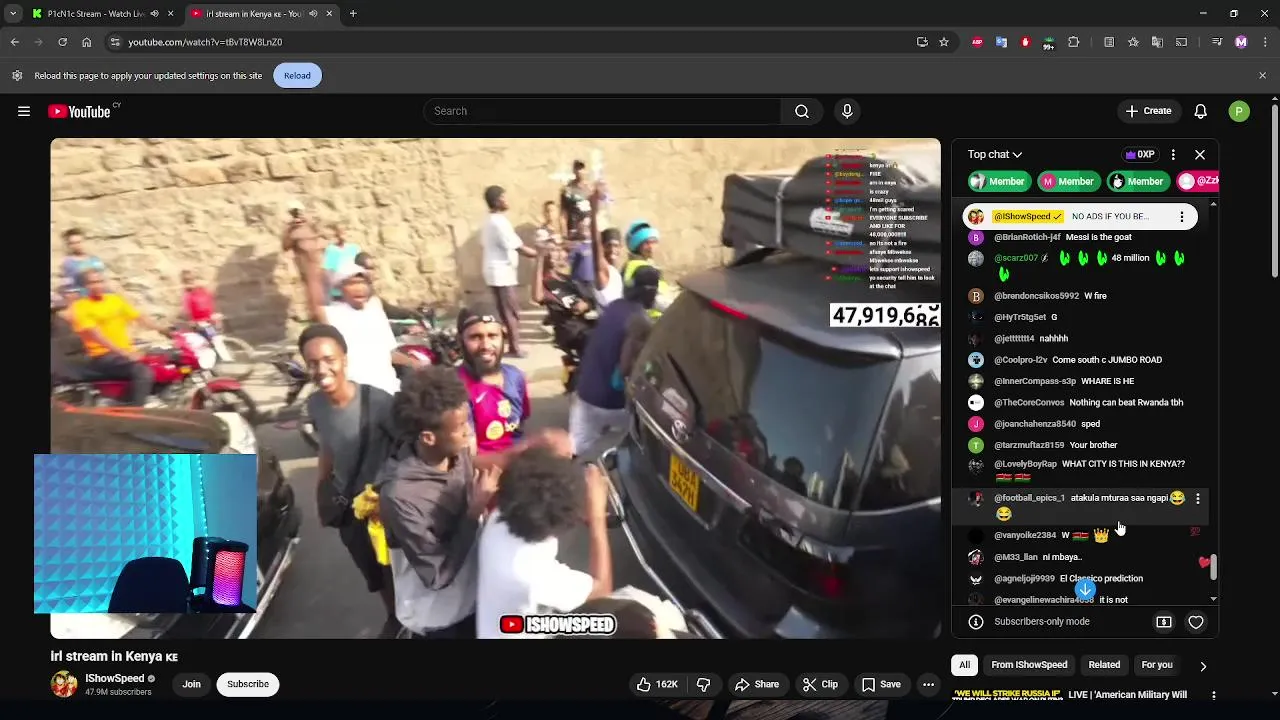
Task: Jump to newest chat messages arrow
Action: pyautogui.click(x=1085, y=589)
